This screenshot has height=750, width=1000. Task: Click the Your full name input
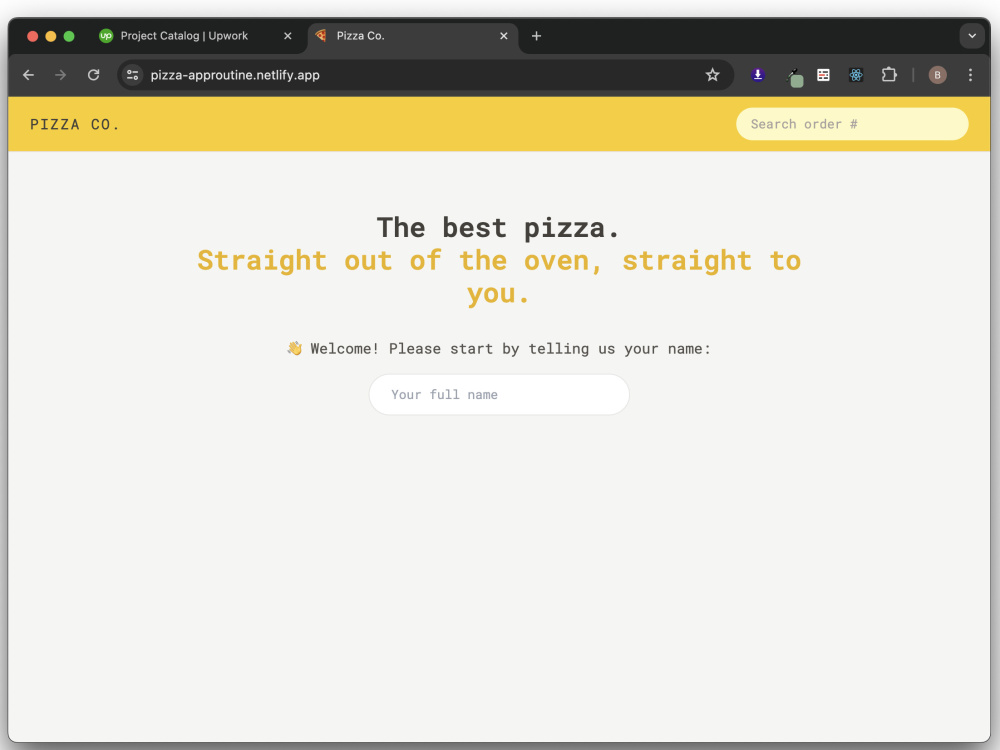tap(499, 395)
